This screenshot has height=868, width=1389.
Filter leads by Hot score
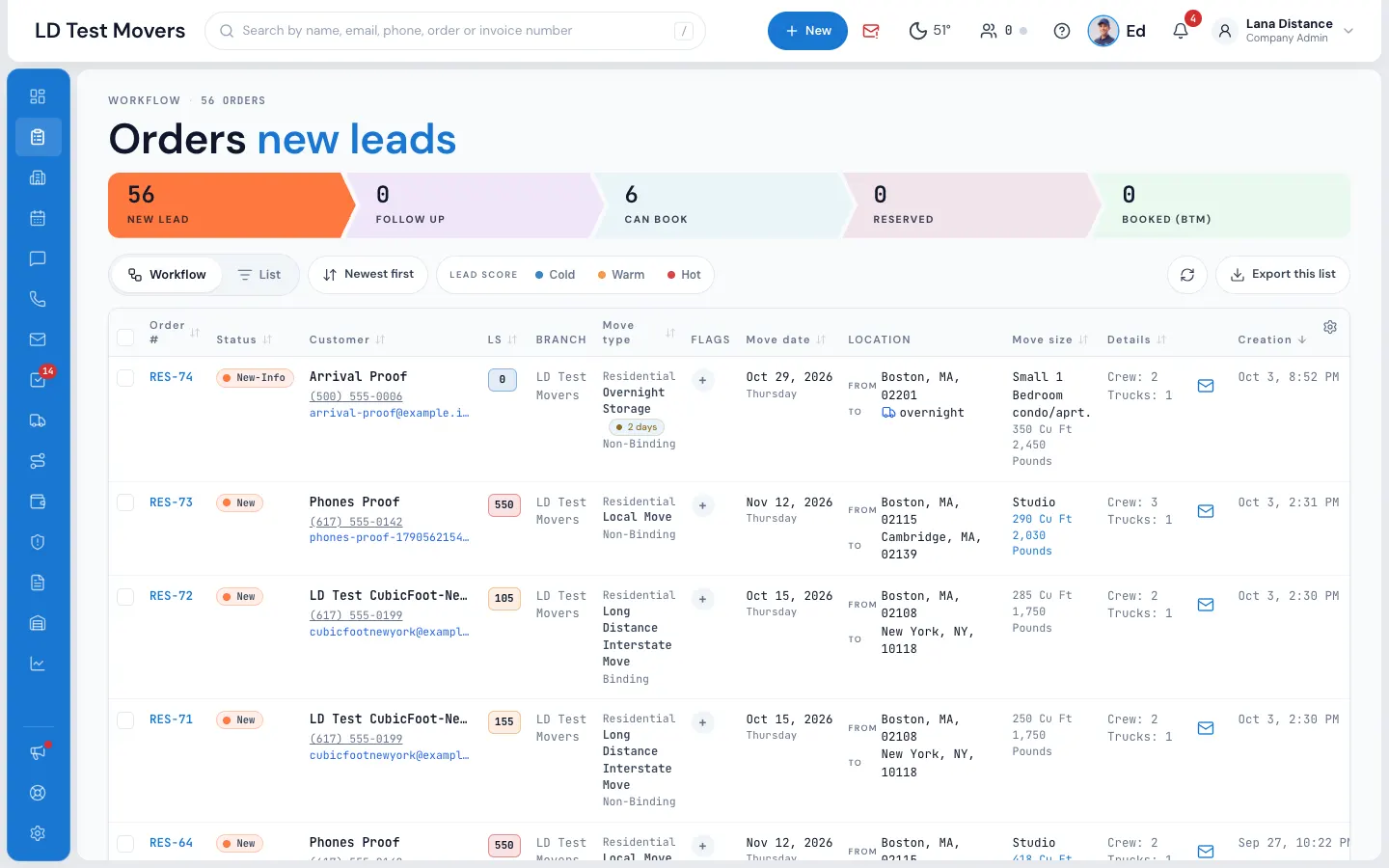pyautogui.click(x=683, y=275)
